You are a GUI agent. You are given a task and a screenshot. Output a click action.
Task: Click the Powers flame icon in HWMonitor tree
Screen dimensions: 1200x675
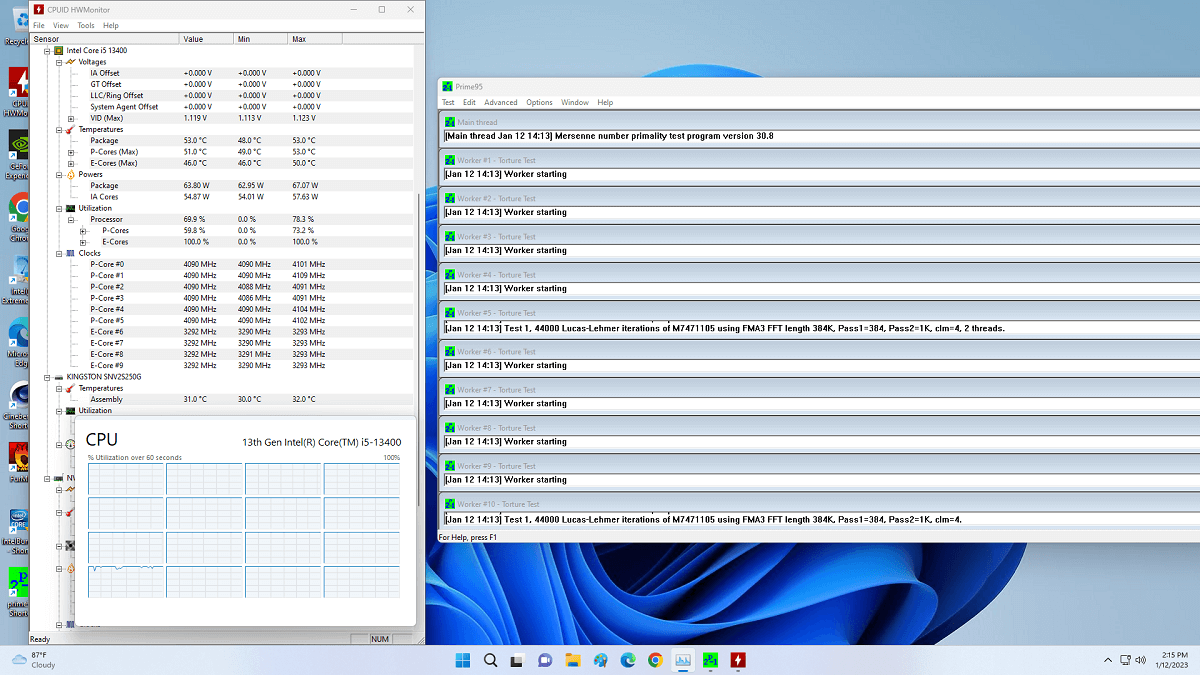(x=70, y=174)
